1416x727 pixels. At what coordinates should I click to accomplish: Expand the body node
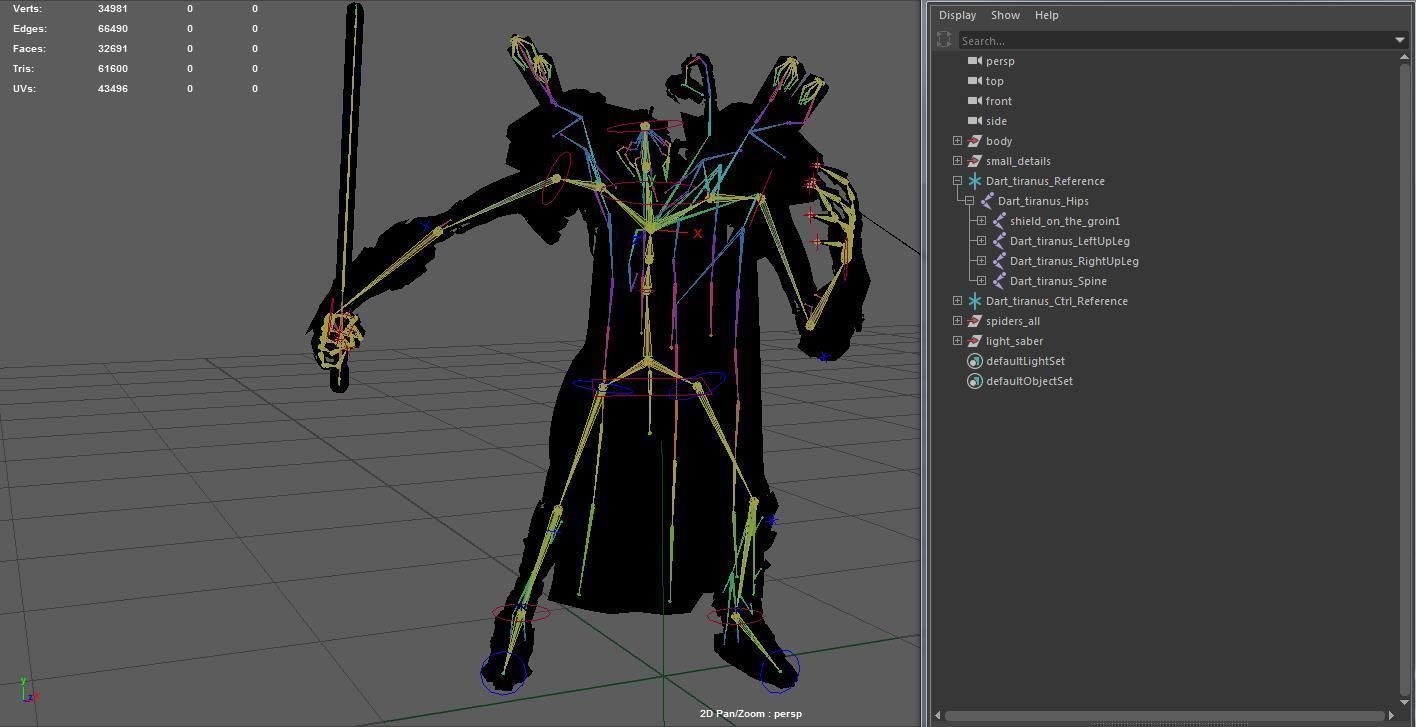coord(957,141)
